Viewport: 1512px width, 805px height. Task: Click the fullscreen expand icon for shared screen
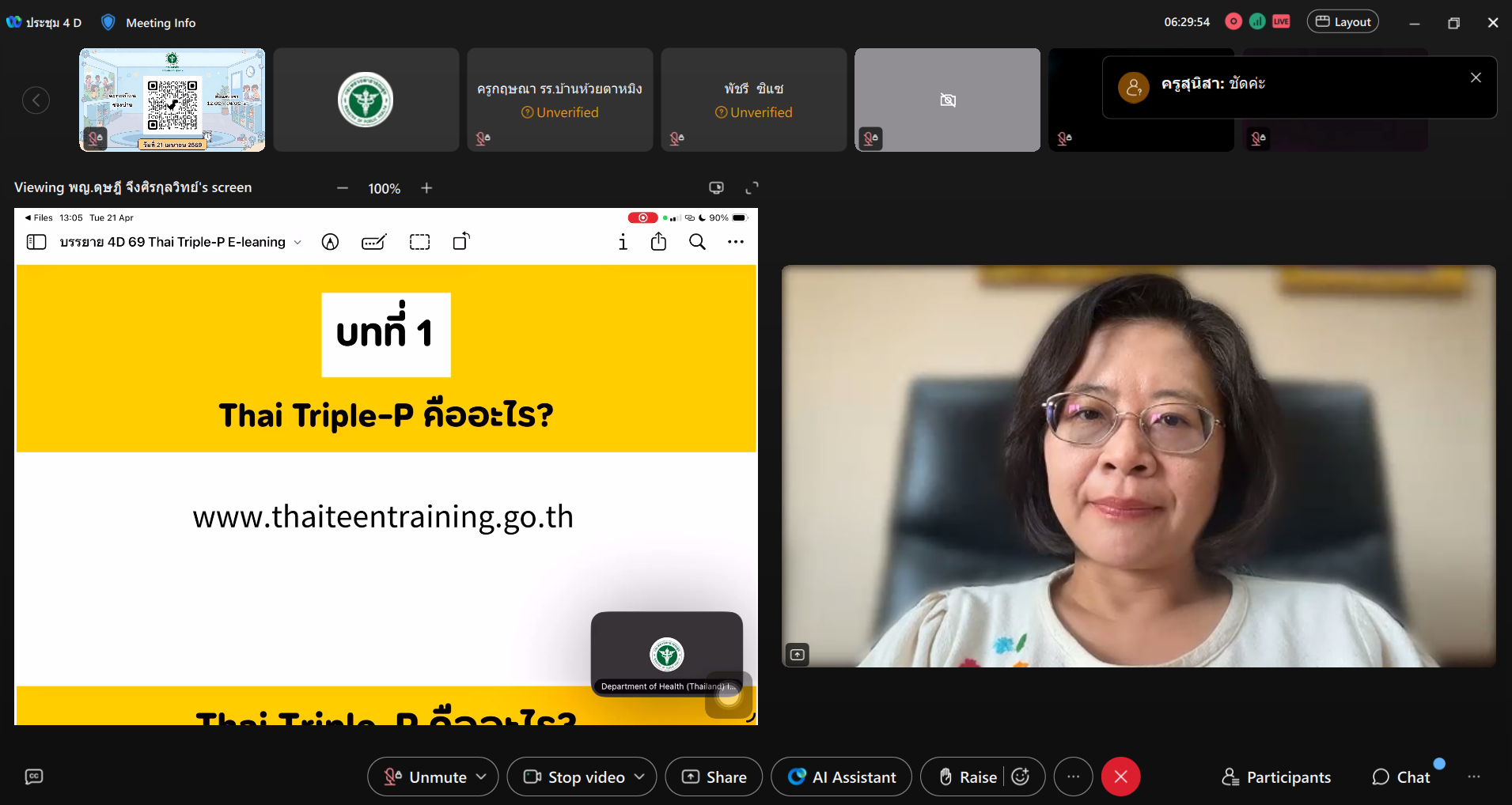coord(752,187)
